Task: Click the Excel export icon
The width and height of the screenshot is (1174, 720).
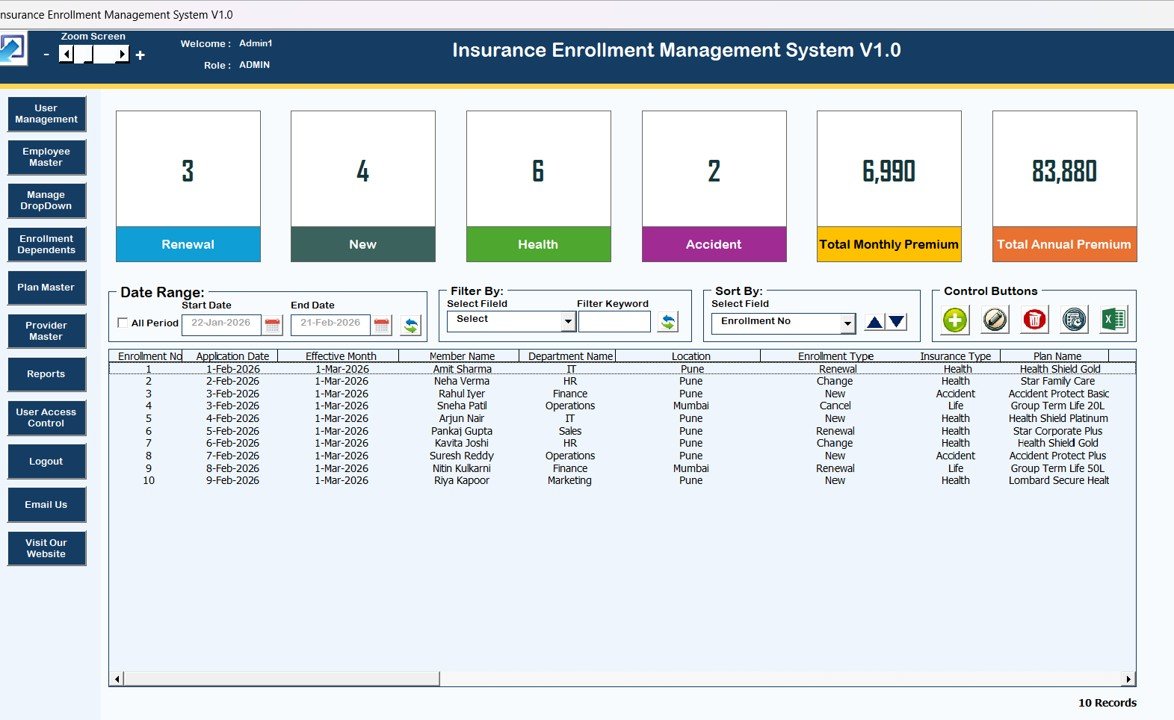Action: [1113, 320]
